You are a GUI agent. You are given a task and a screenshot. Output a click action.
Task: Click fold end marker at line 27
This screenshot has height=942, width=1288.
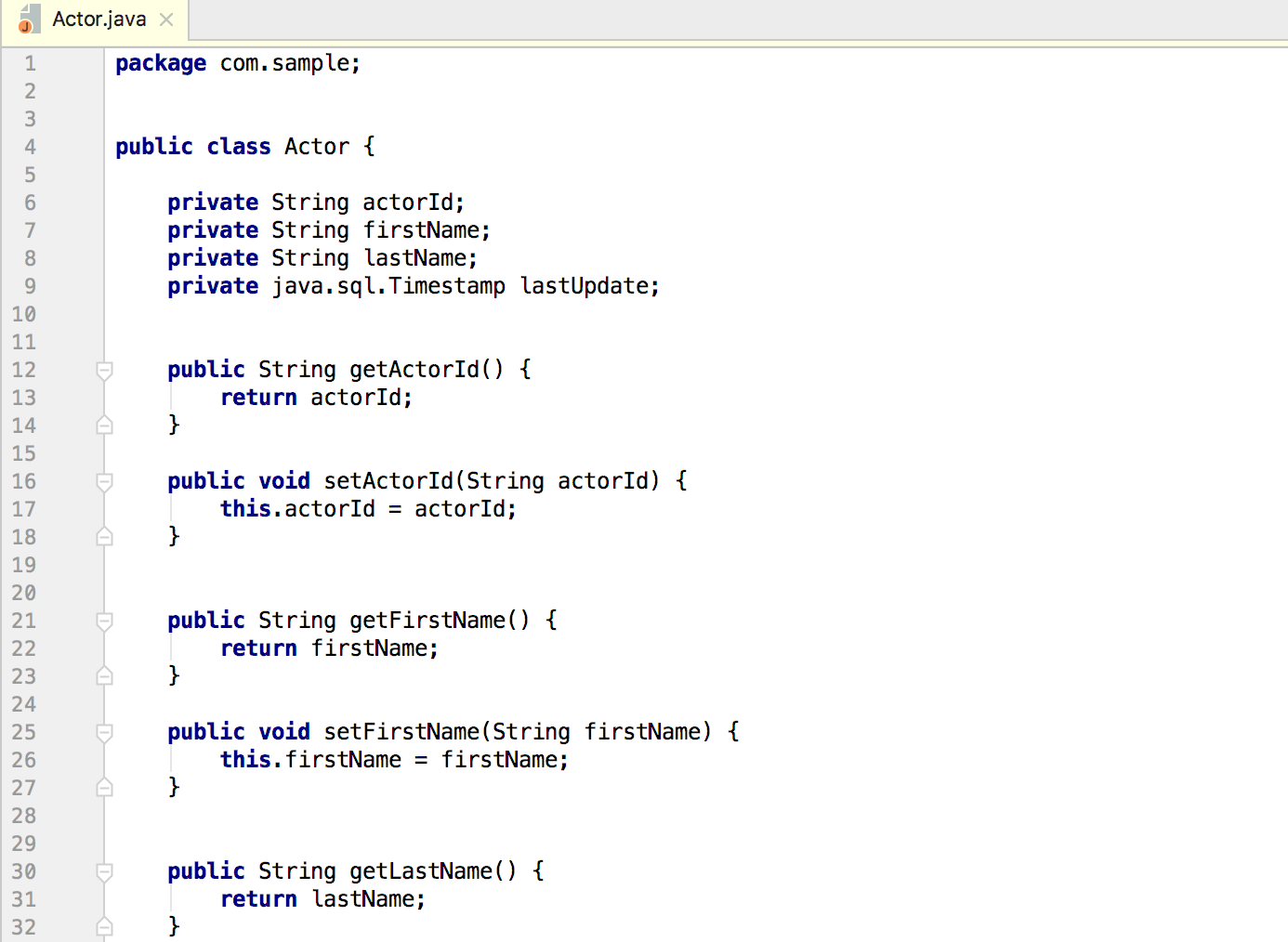(x=105, y=788)
